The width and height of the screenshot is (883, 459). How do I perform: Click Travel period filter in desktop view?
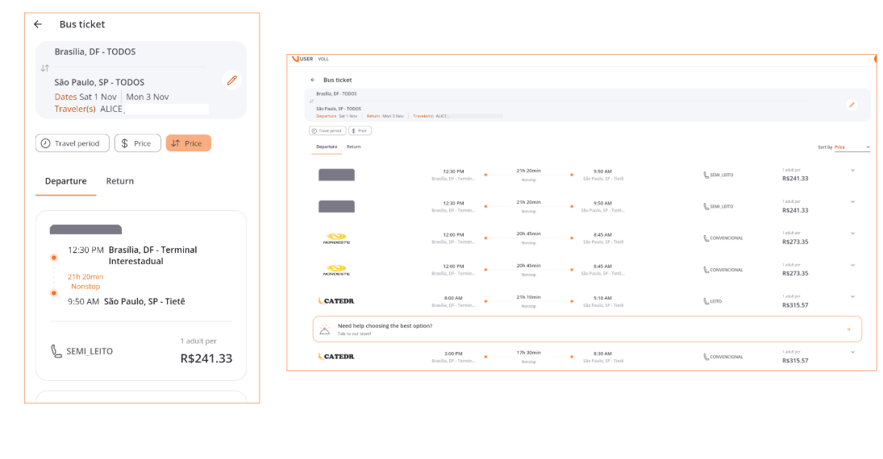click(326, 130)
